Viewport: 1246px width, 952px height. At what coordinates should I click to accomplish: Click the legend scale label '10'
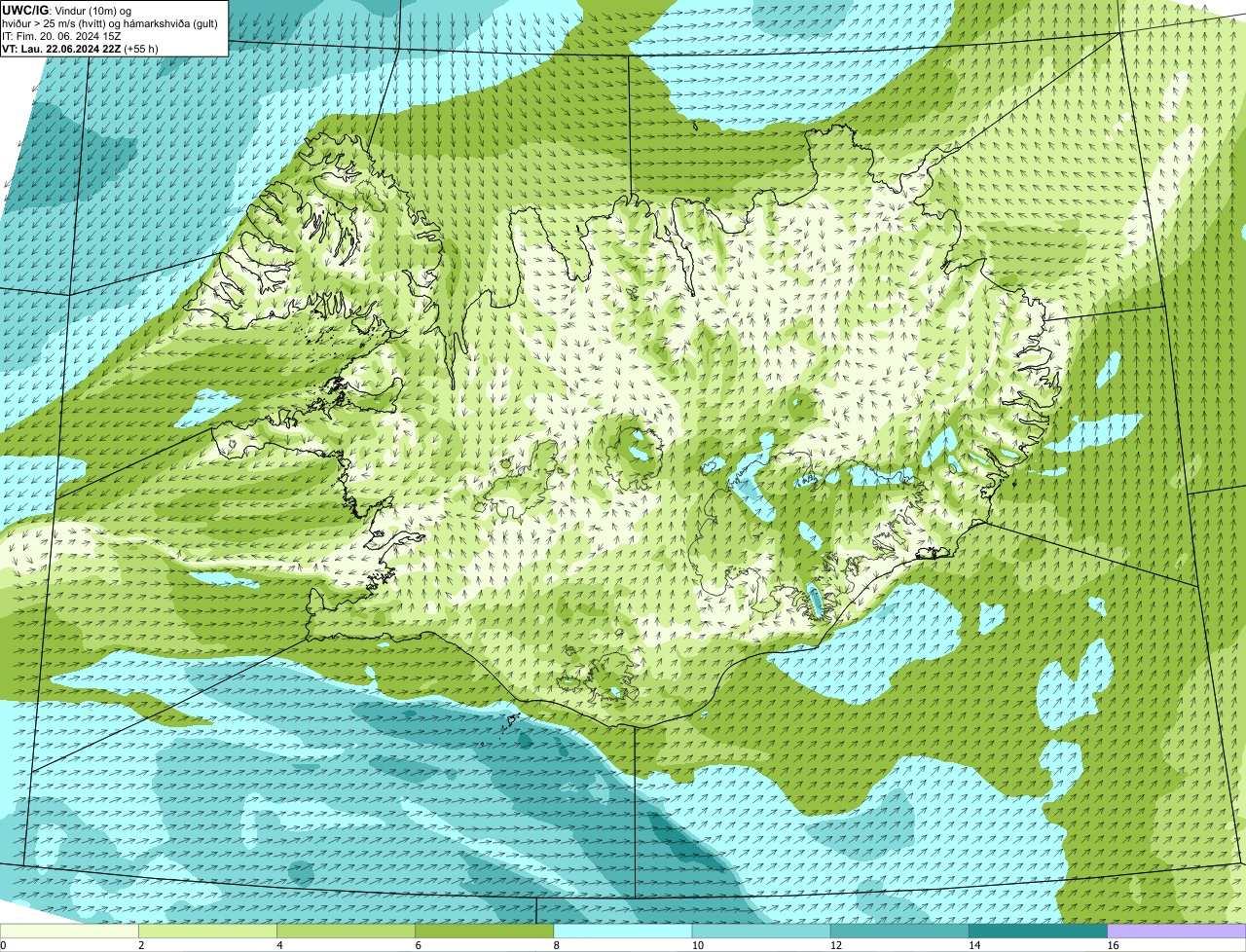point(697,945)
